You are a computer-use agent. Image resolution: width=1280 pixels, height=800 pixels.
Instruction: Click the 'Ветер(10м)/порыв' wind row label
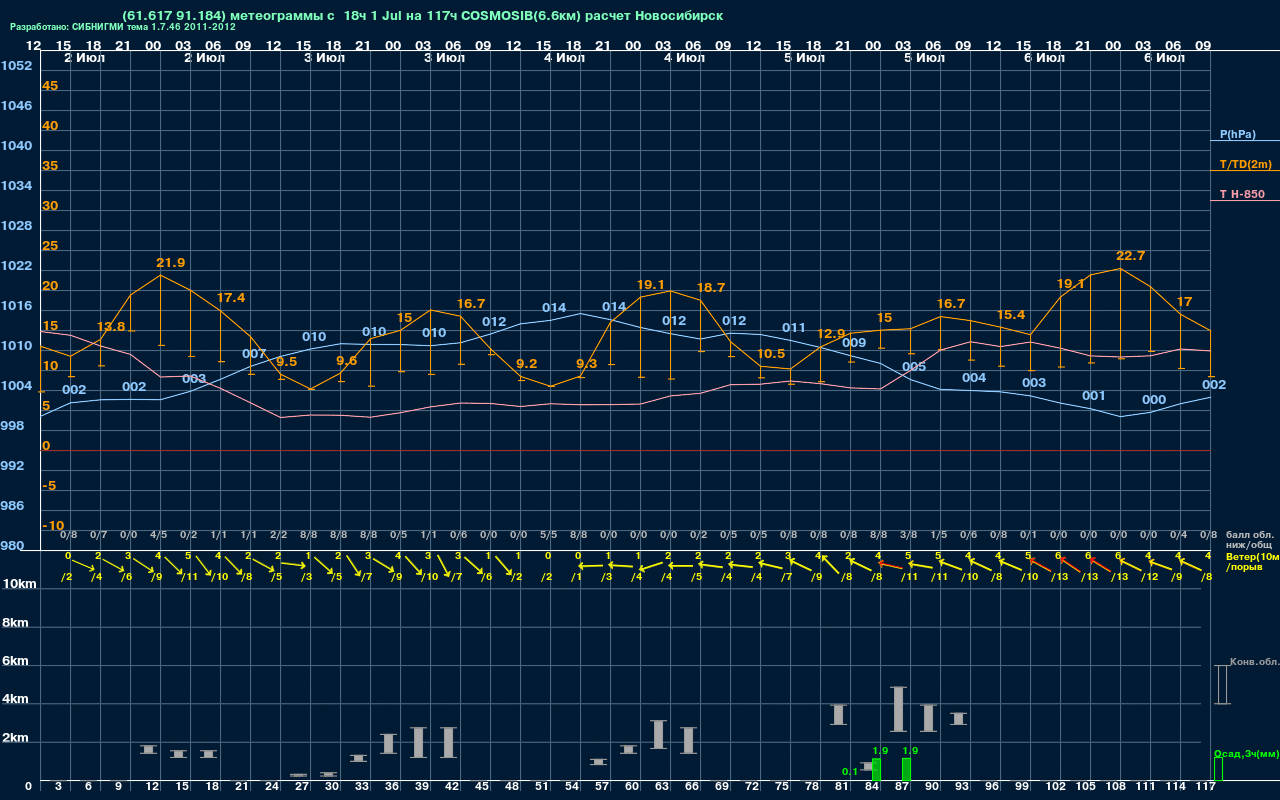1251,561
